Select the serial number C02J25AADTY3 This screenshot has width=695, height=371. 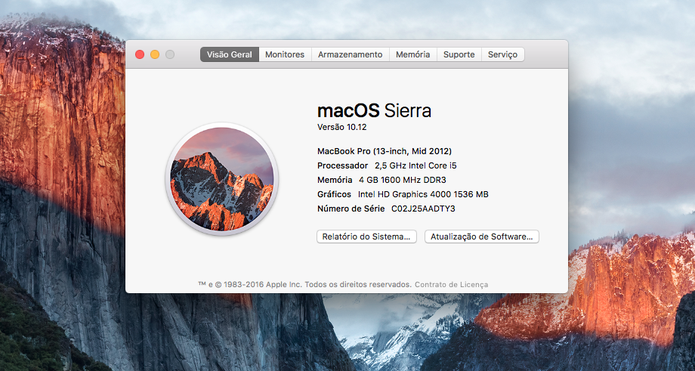point(423,209)
